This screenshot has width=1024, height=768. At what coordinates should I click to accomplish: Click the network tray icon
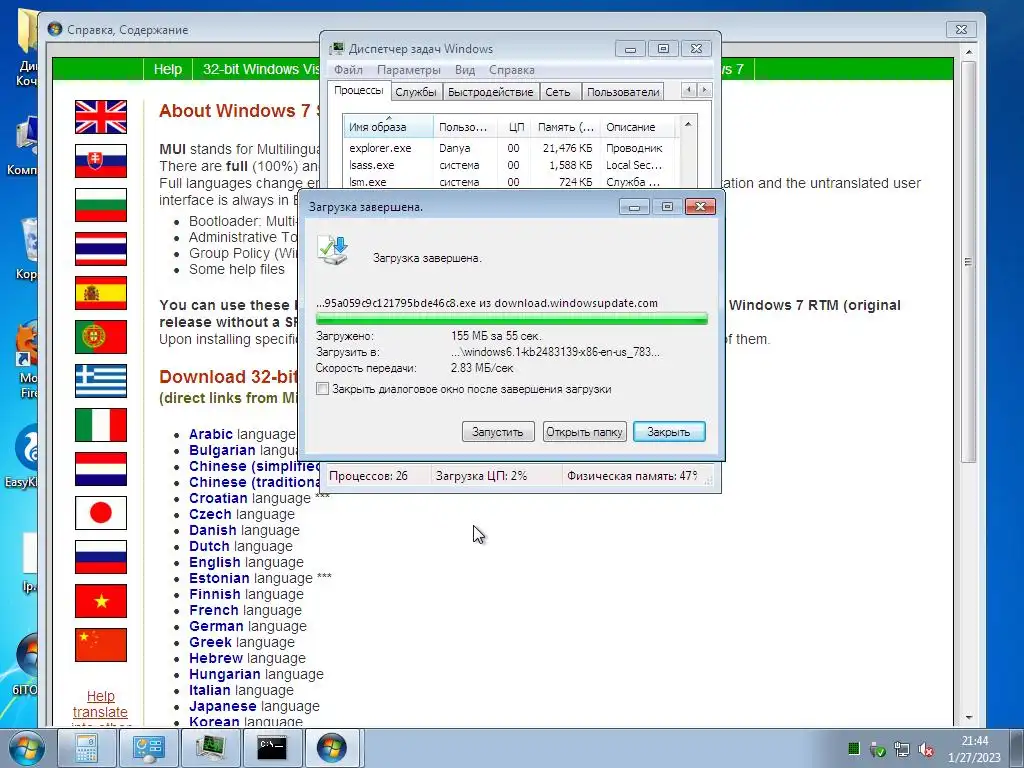(902, 750)
